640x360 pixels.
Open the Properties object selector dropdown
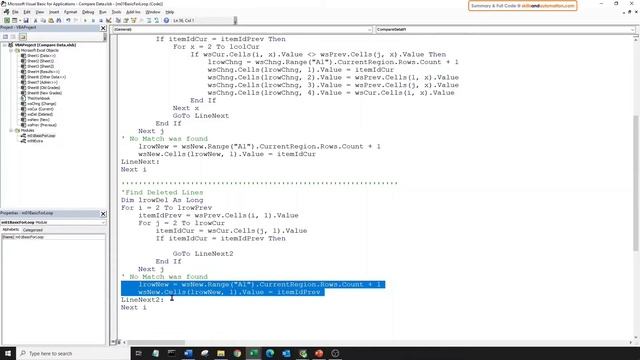[x=103, y=222]
